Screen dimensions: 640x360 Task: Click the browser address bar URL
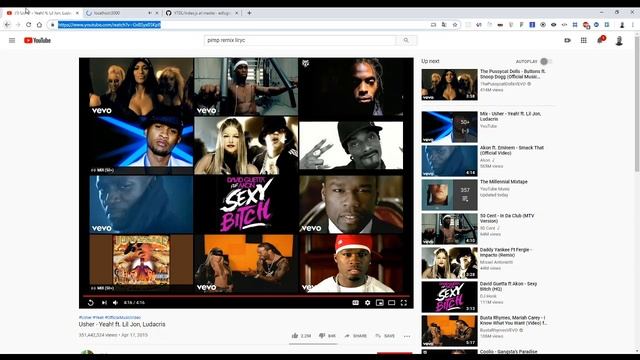point(109,25)
